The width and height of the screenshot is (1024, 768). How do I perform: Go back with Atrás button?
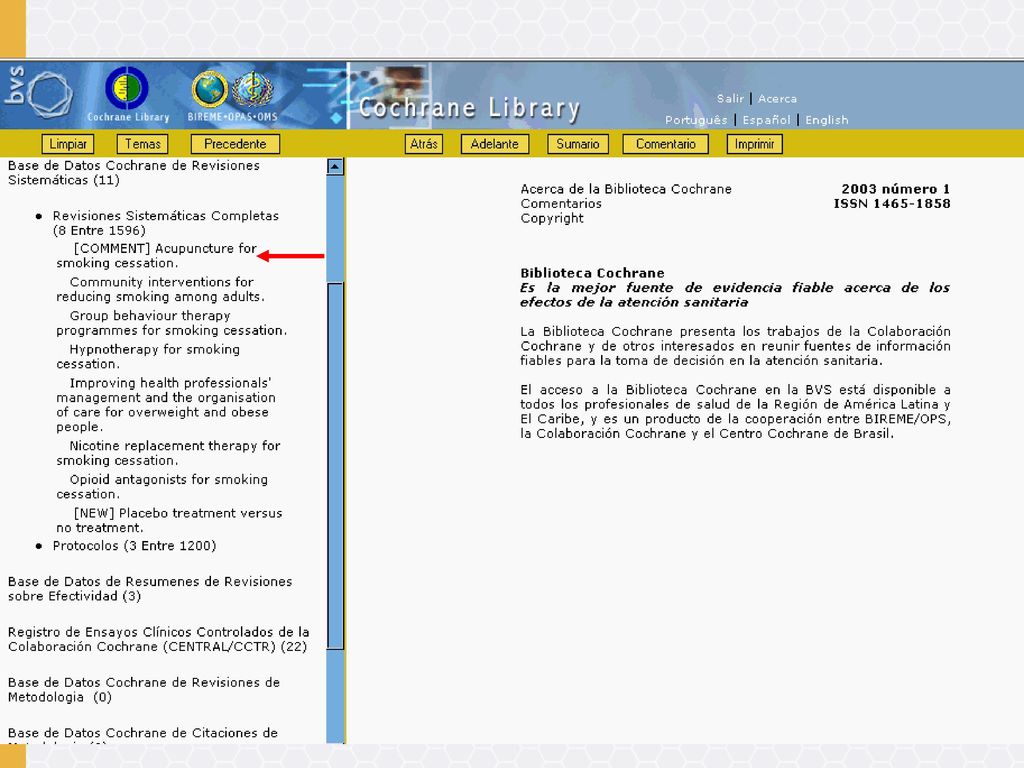point(424,144)
